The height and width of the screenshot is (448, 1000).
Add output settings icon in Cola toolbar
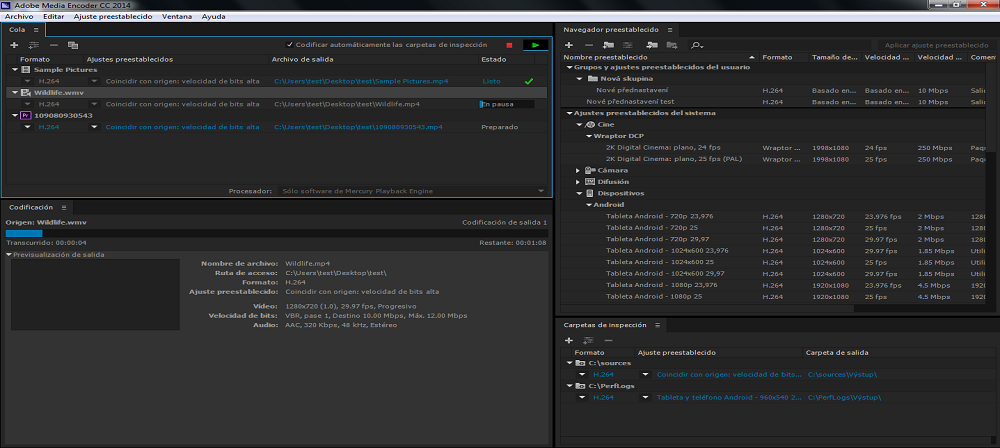(x=34, y=45)
